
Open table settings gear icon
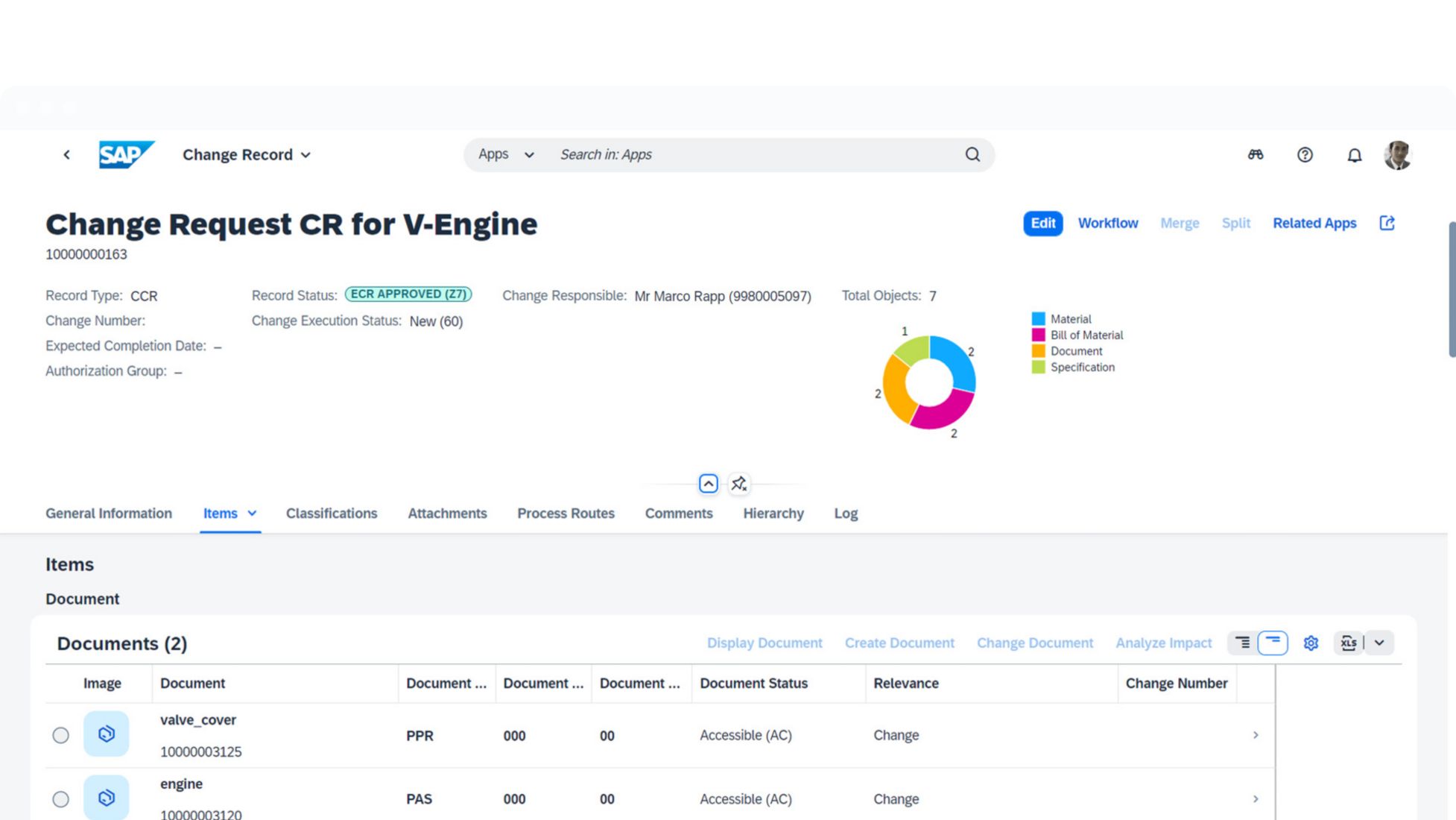pyautogui.click(x=1311, y=643)
